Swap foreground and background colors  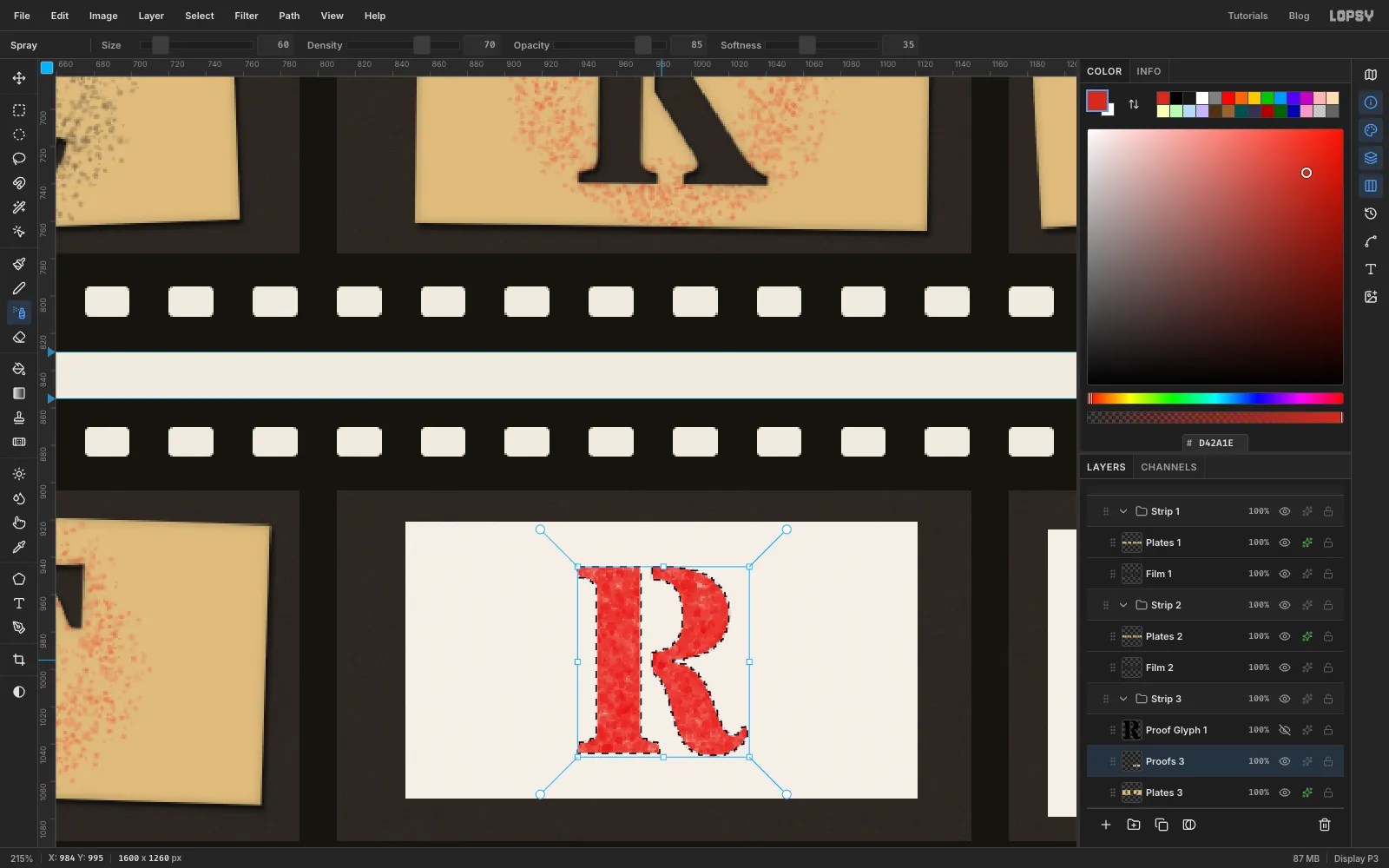(x=1134, y=104)
